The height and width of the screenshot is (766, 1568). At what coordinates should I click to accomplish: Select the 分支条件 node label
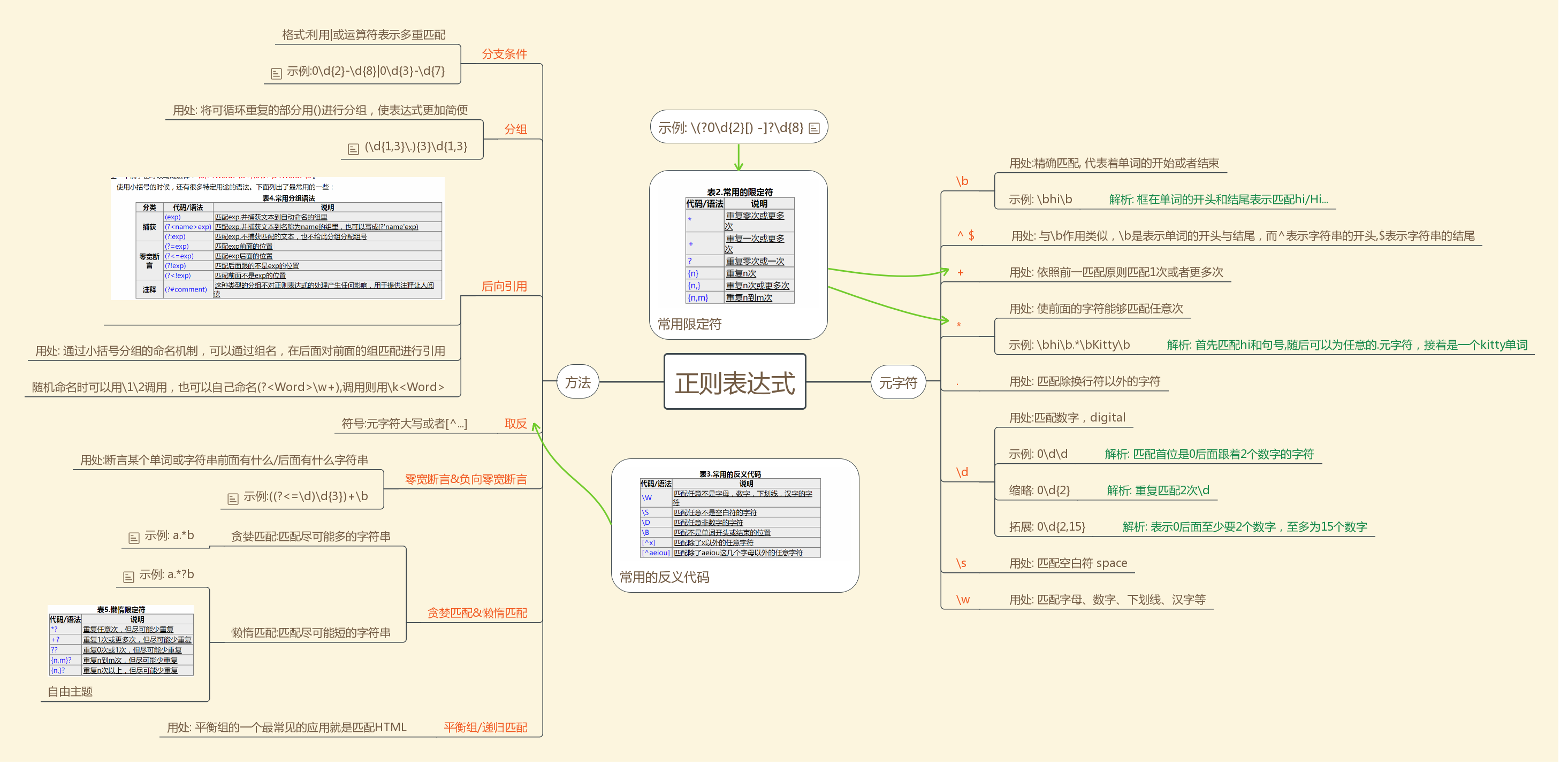pyautogui.click(x=505, y=53)
